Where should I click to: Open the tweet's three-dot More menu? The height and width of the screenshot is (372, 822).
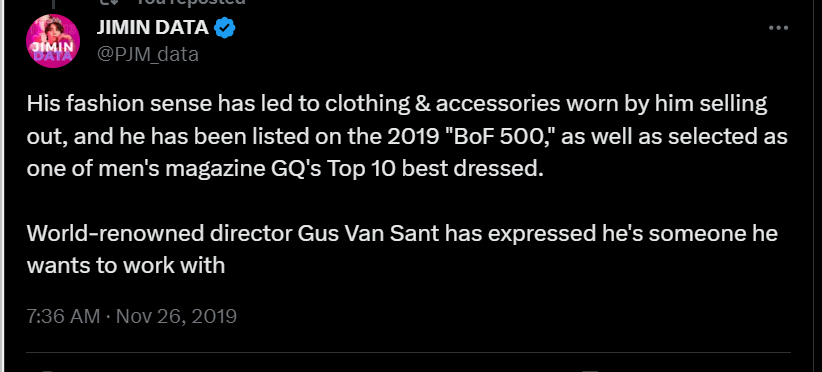coord(778,28)
